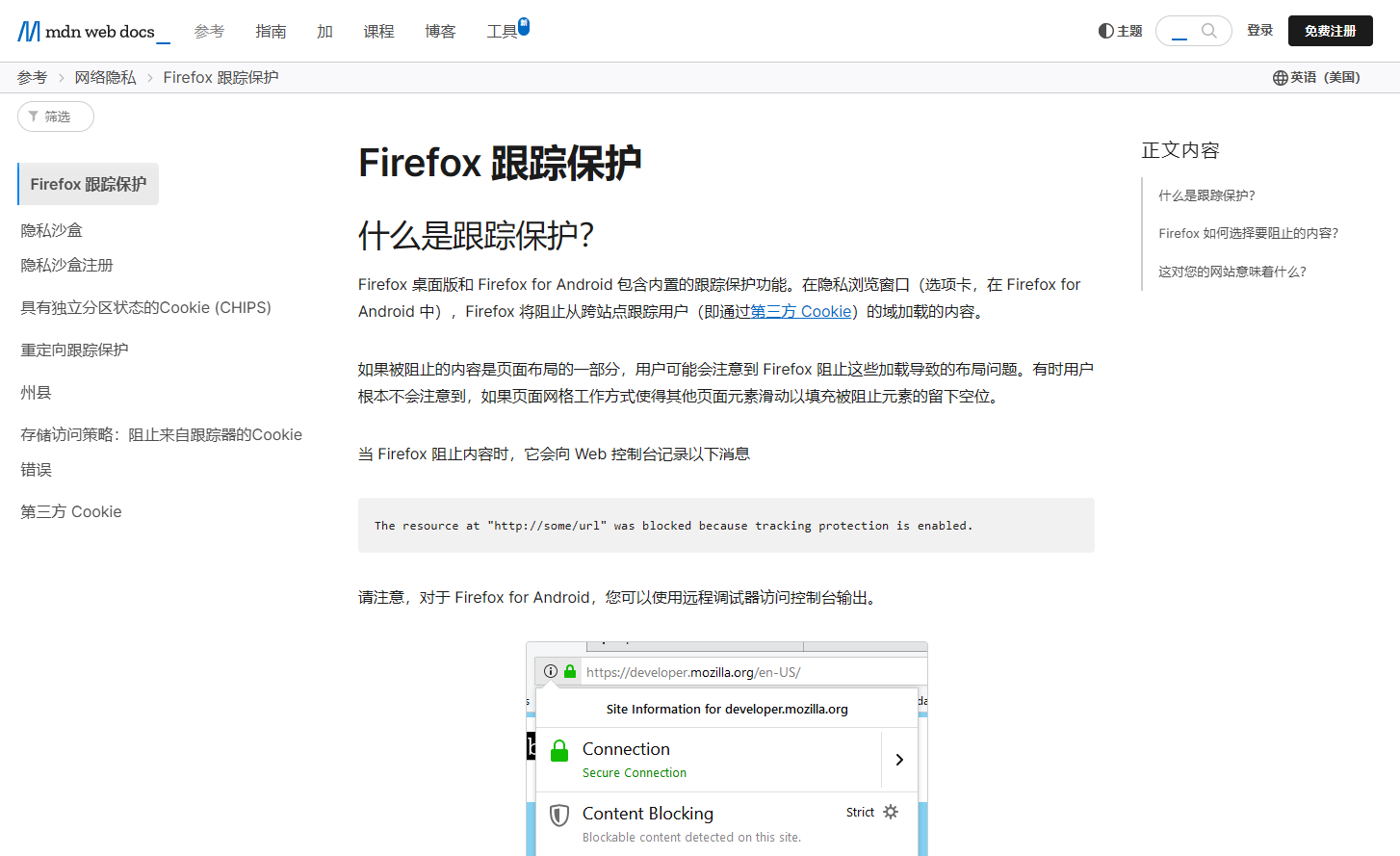The image size is (1400, 856).
Task: Select the 指南 navigation item
Action: pyautogui.click(x=271, y=30)
